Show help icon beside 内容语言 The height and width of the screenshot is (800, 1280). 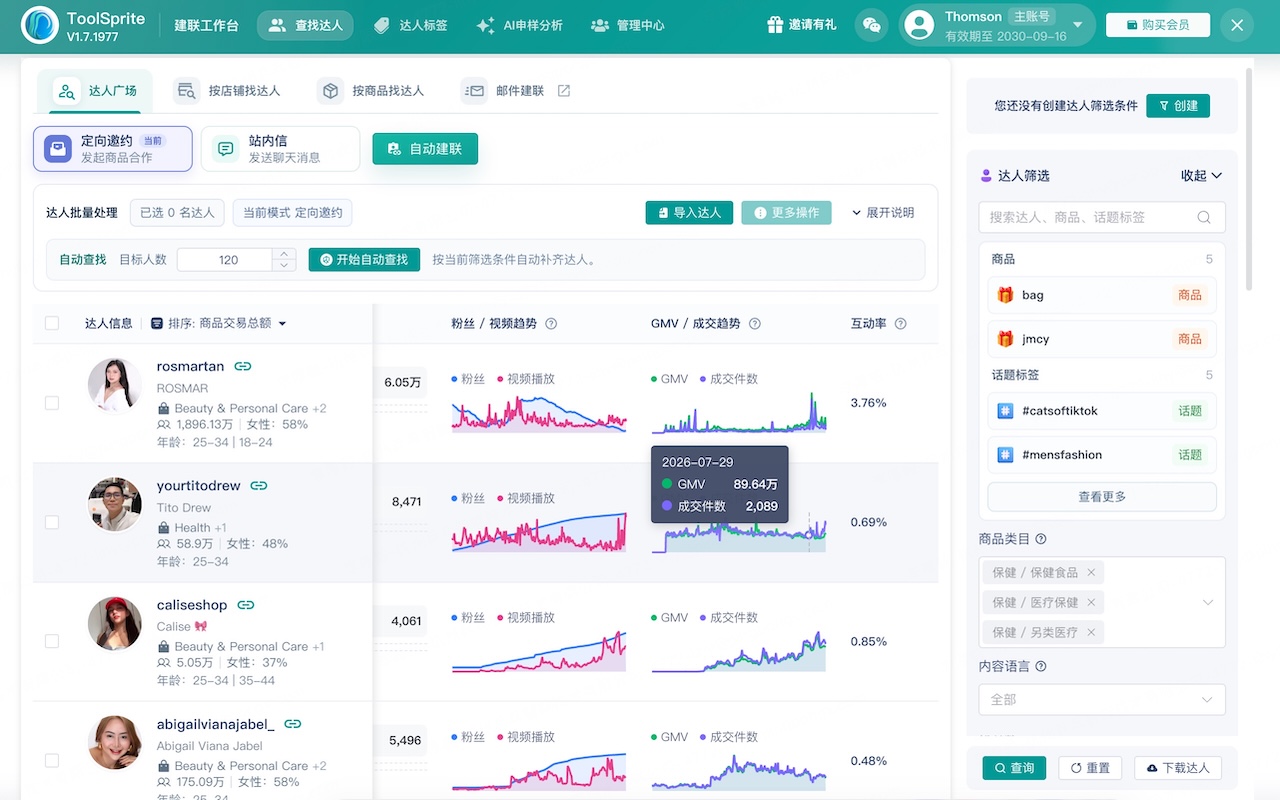[1041, 667]
